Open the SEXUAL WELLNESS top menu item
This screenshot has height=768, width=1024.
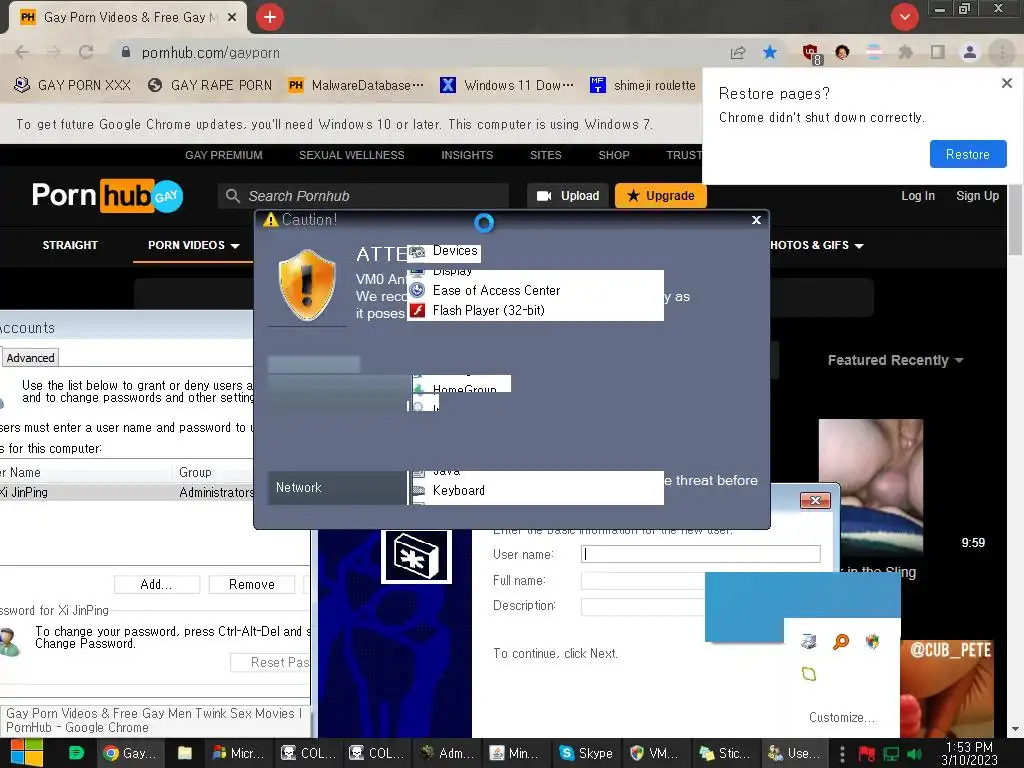click(351, 155)
